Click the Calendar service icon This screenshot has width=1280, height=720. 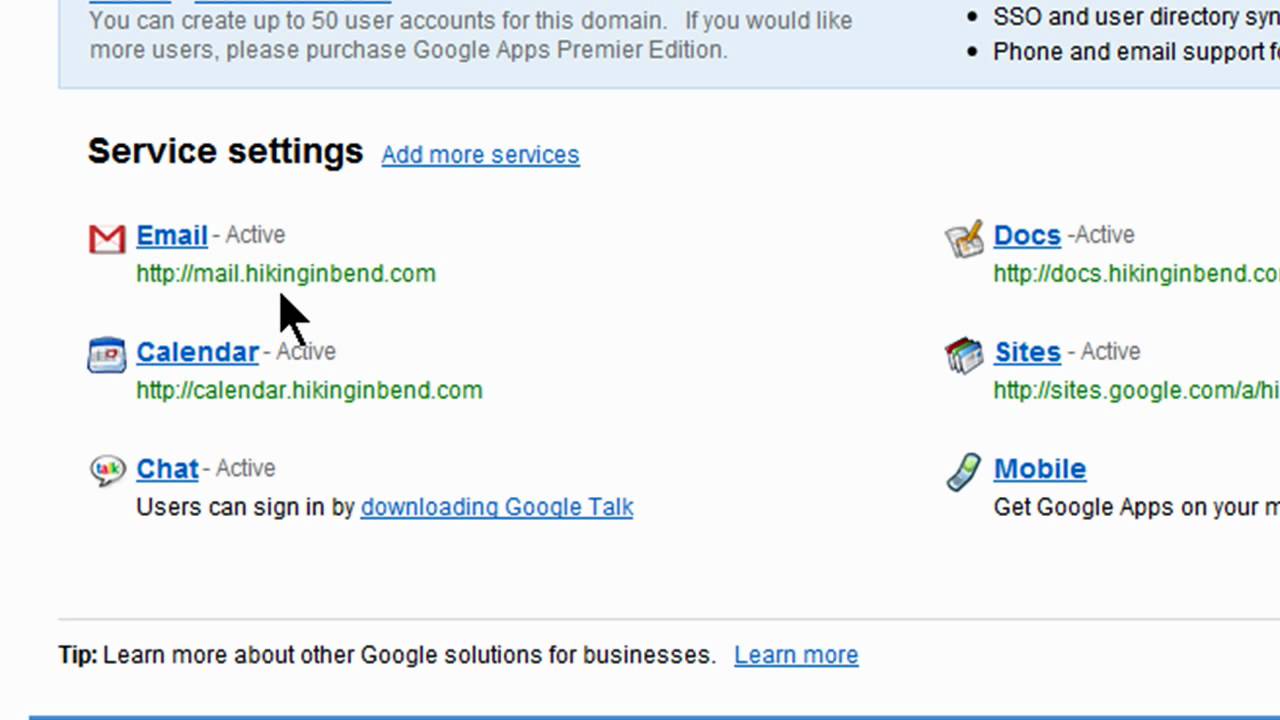[x=107, y=355]
